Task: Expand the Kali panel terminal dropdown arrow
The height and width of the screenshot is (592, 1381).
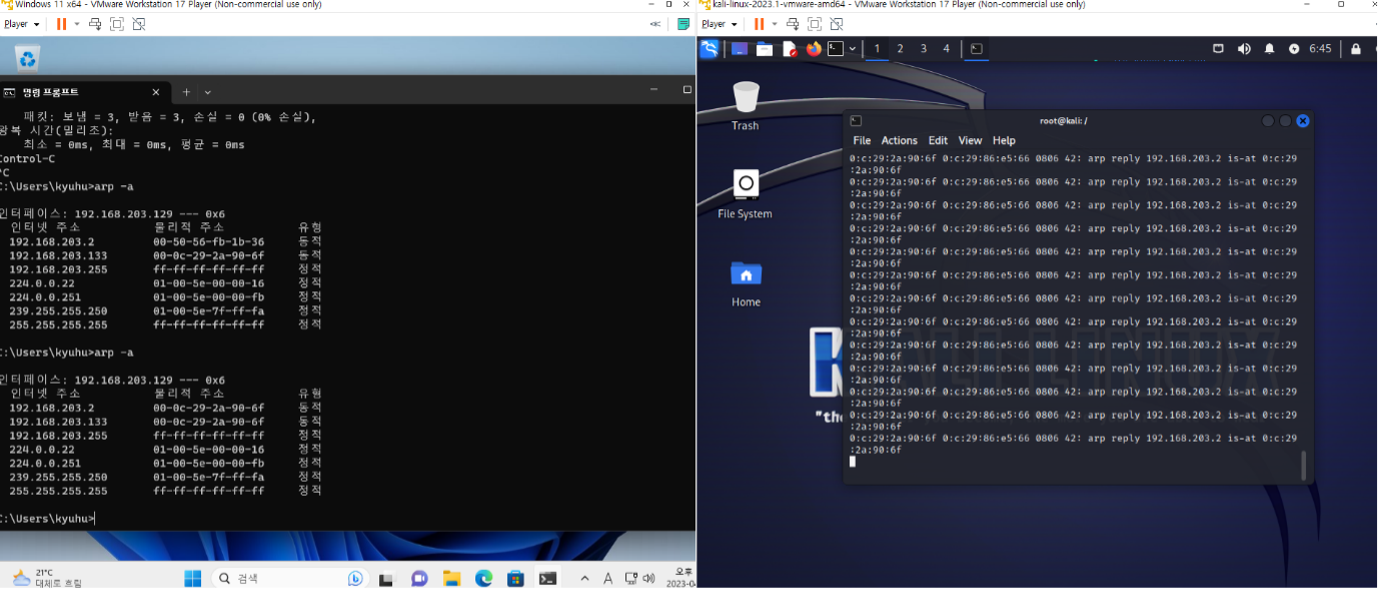Action: point(852,48)
